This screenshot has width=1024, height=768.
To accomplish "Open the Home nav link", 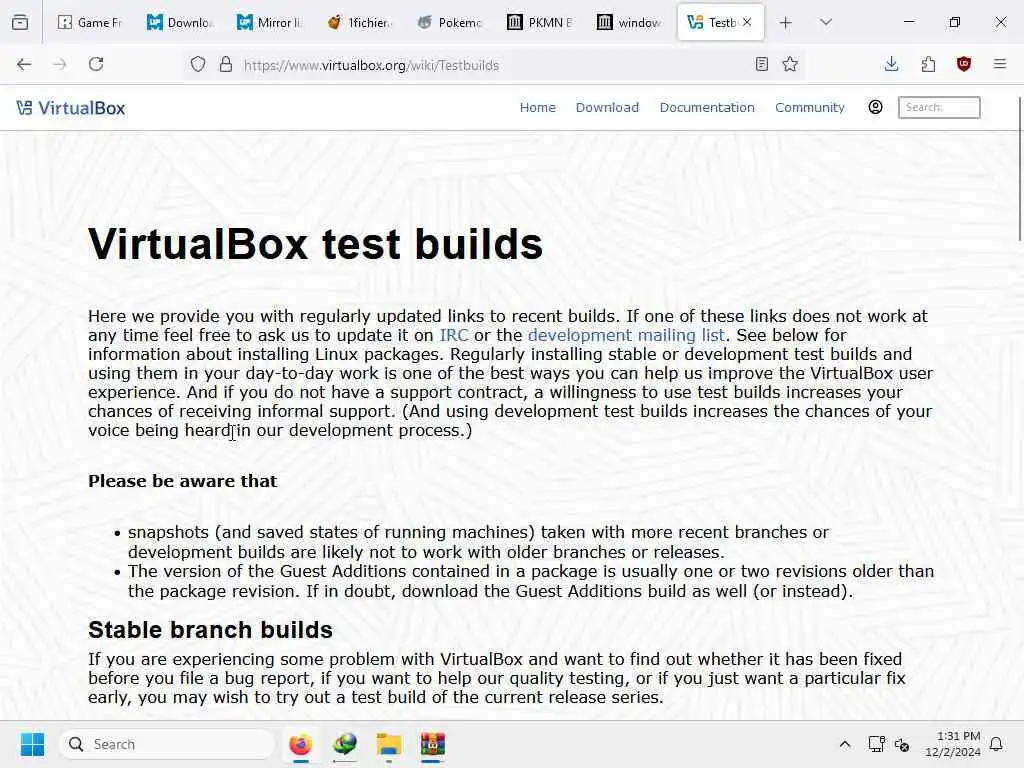I will tap(537, 107).
